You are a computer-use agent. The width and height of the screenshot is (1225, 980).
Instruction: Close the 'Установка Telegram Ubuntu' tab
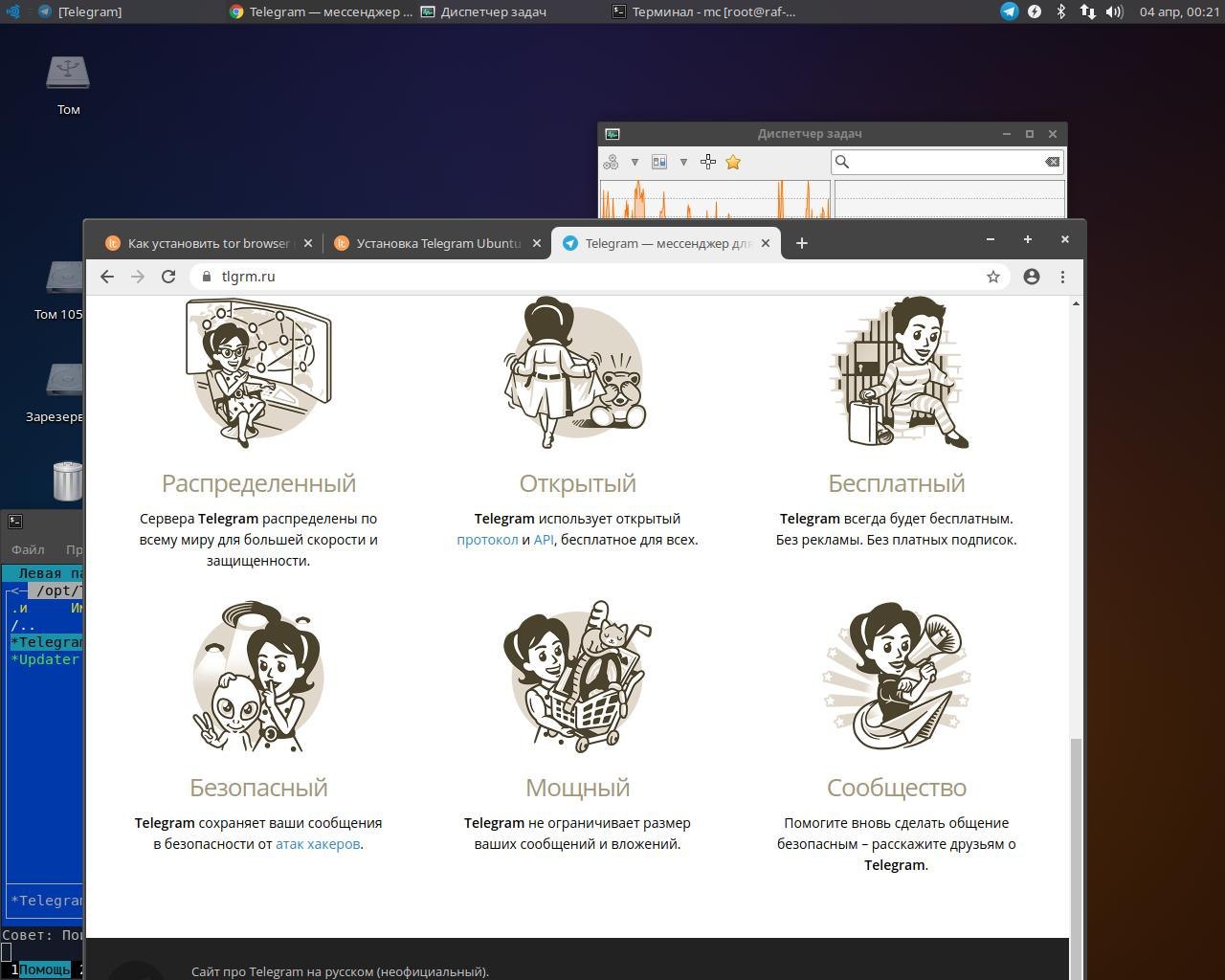point(537,243)
